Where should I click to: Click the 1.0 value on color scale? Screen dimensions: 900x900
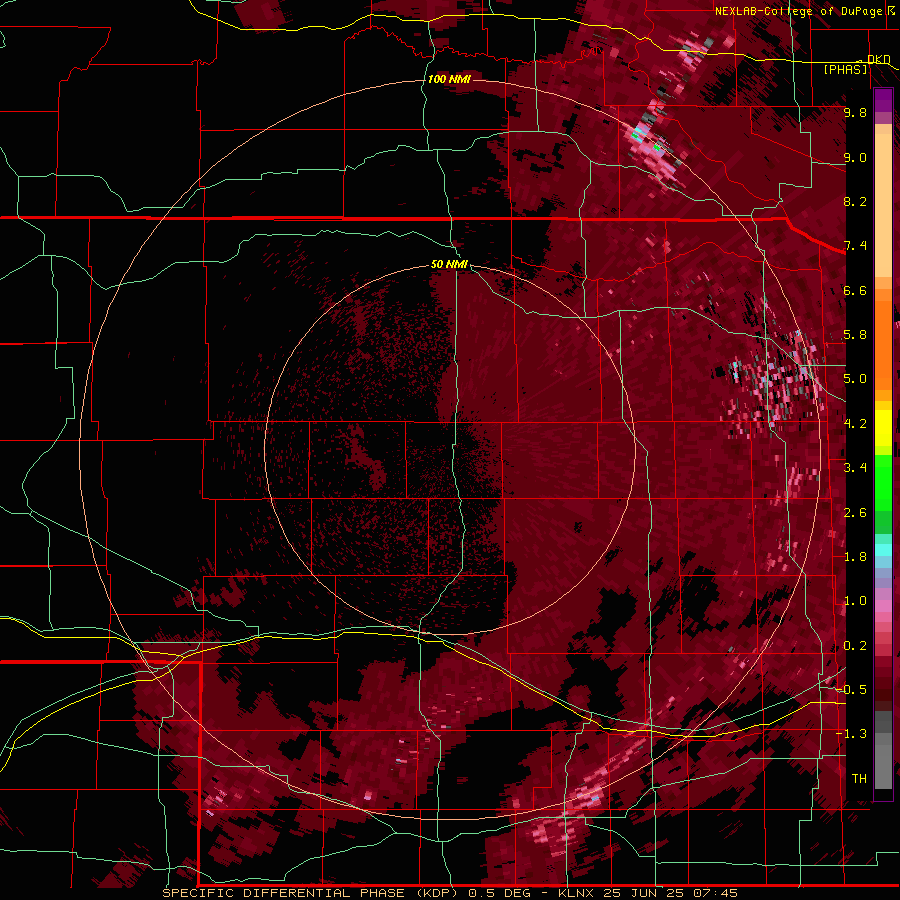(855, 601)
